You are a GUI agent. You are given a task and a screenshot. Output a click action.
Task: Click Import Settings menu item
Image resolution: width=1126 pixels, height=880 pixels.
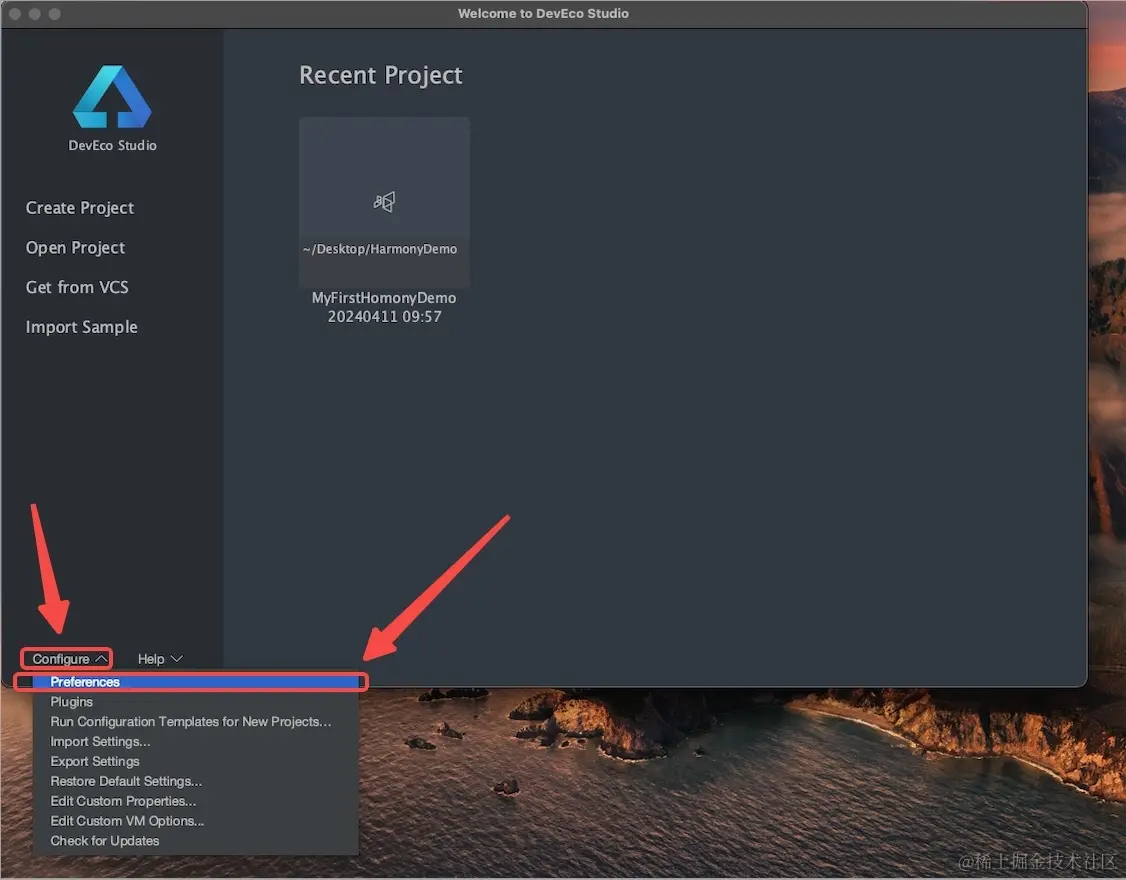(x=195, y=741)
